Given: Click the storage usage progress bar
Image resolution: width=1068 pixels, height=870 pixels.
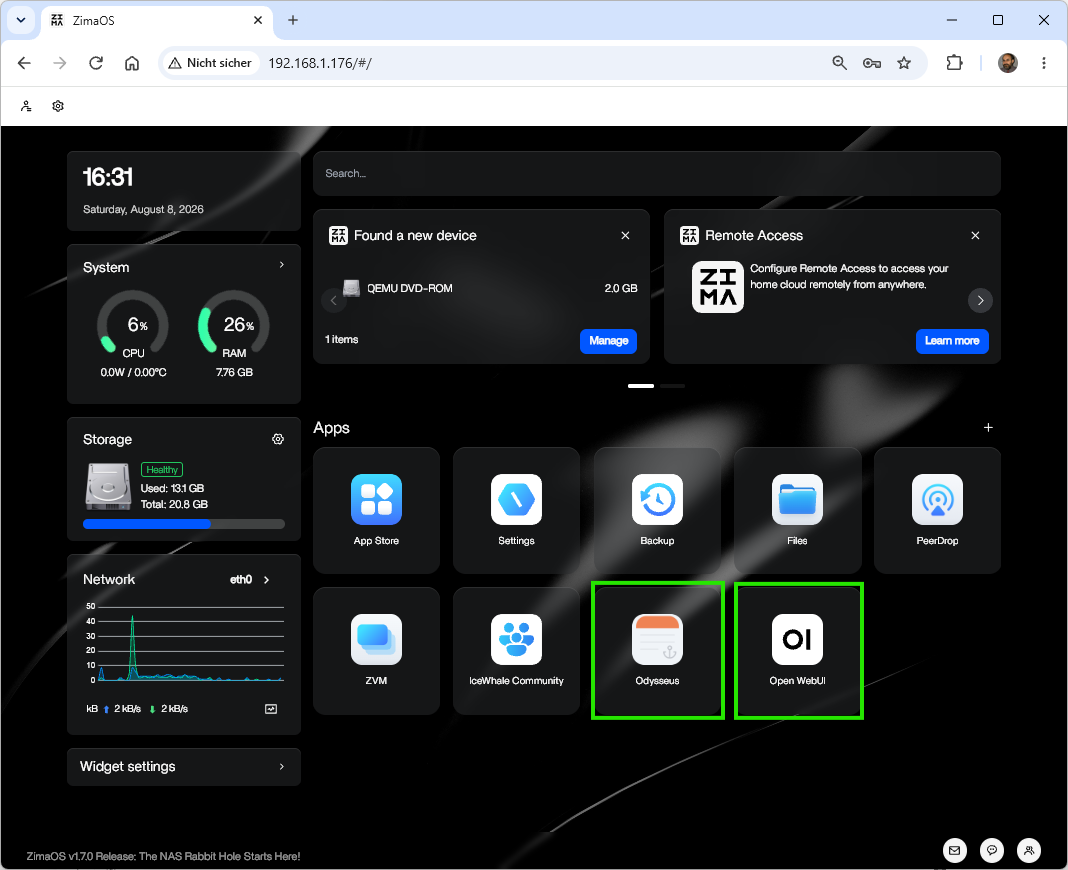Looking at the screenshot, I should click(x=184, y=525).
